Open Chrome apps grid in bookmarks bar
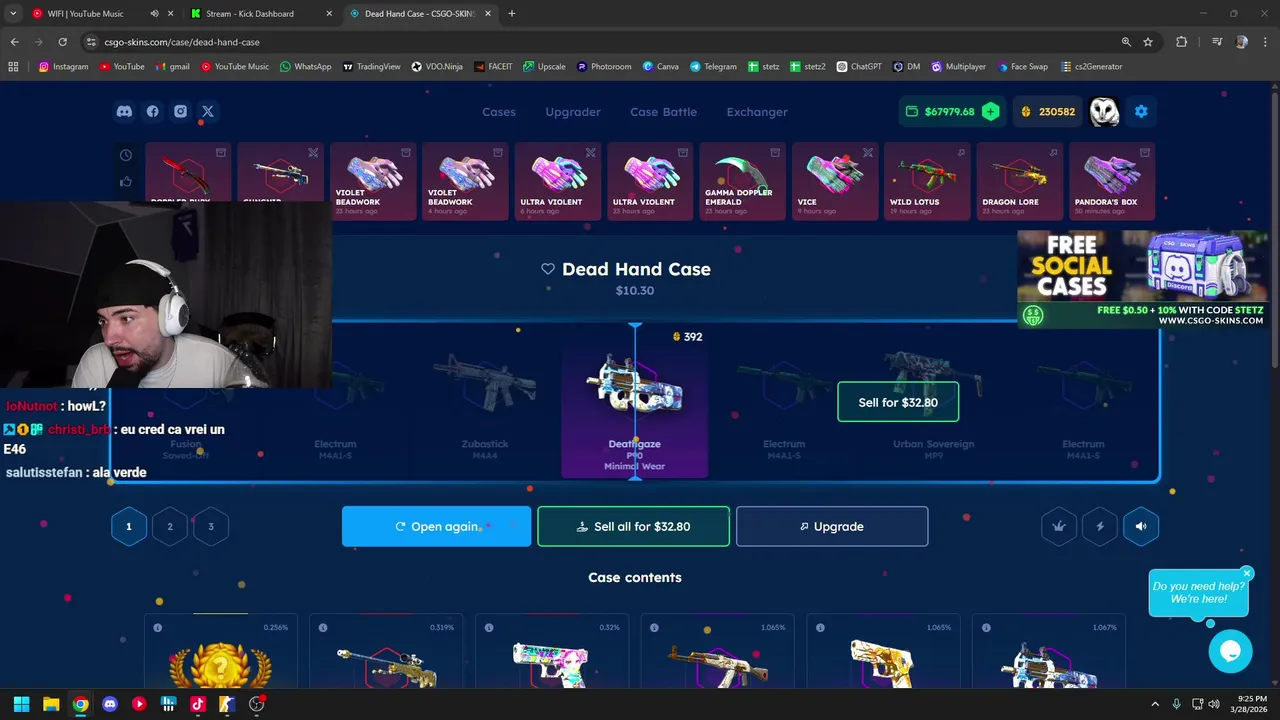The width and height of the screenshot is (1280, 720). 13,67
